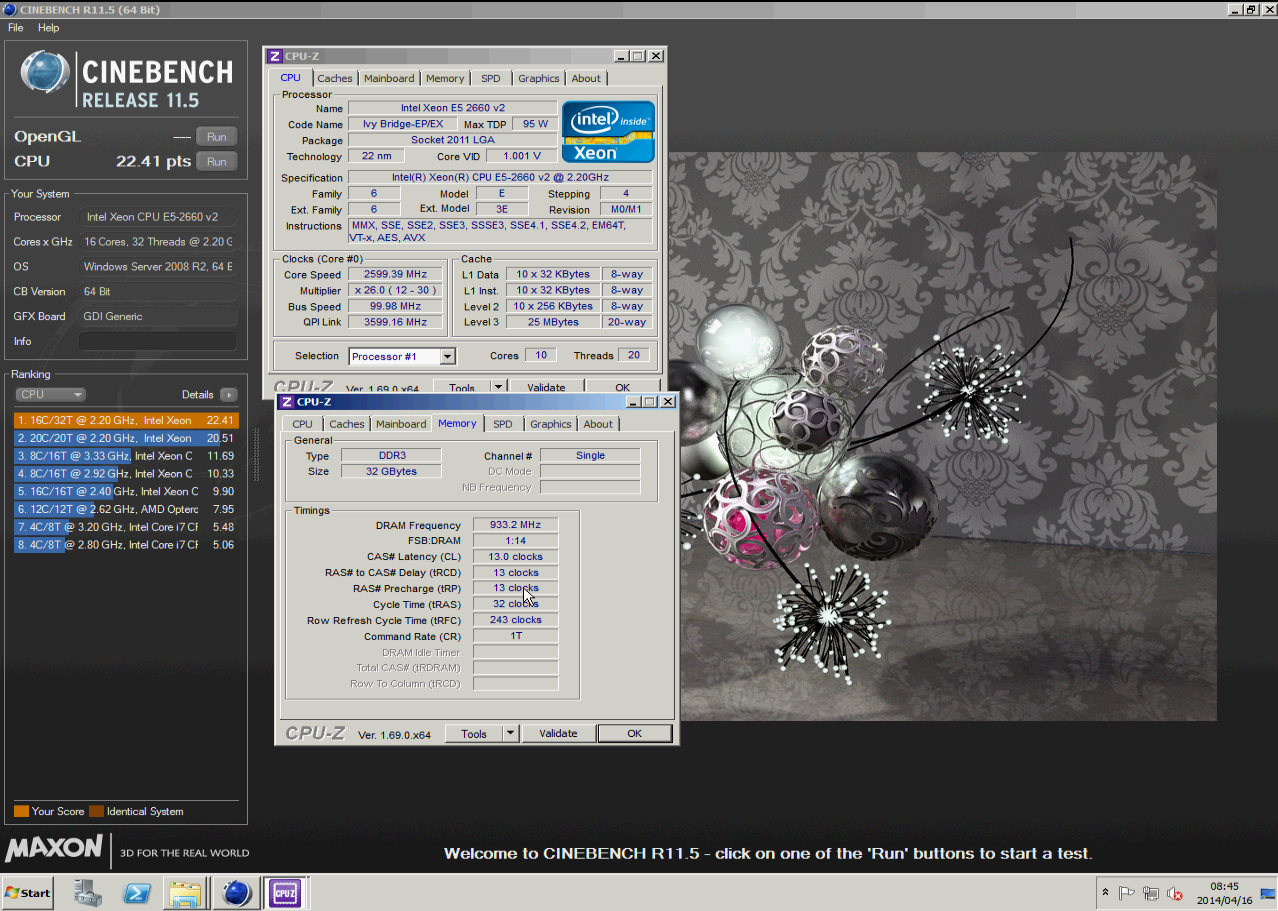Open the Windows Start menu
This screenshot has width=1278, height=911.
point(28,893)
